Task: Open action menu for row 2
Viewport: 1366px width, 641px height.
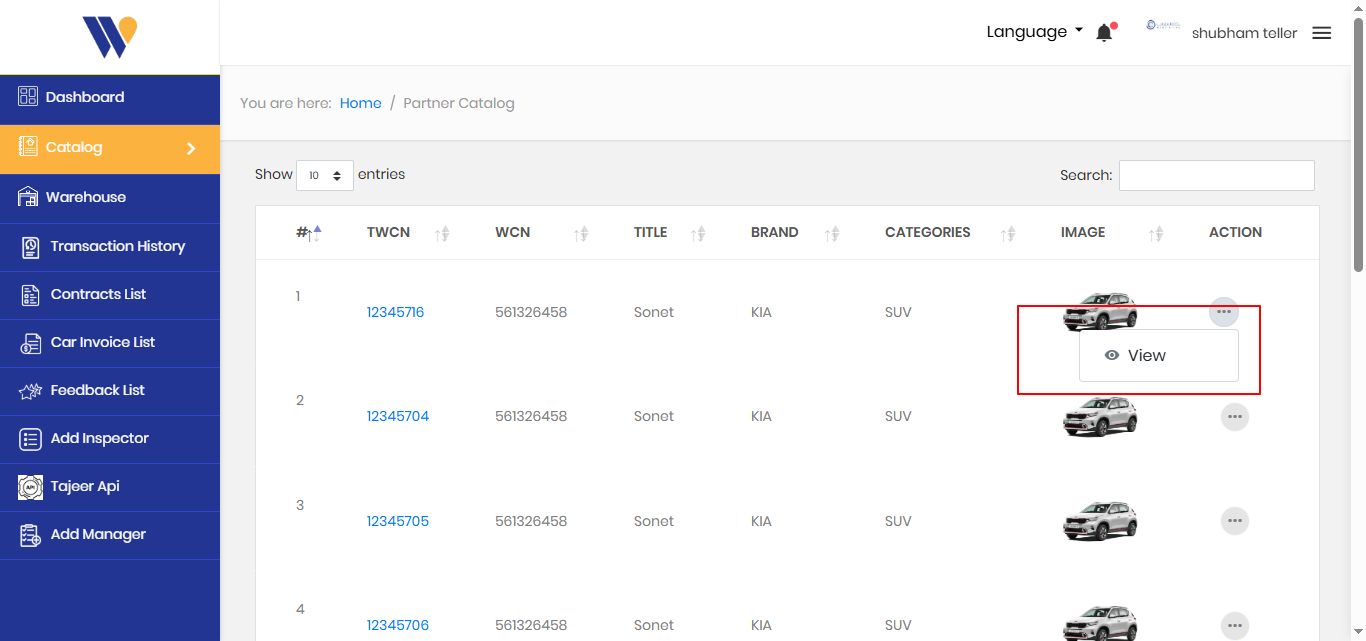Action: tap(1234, 416)
